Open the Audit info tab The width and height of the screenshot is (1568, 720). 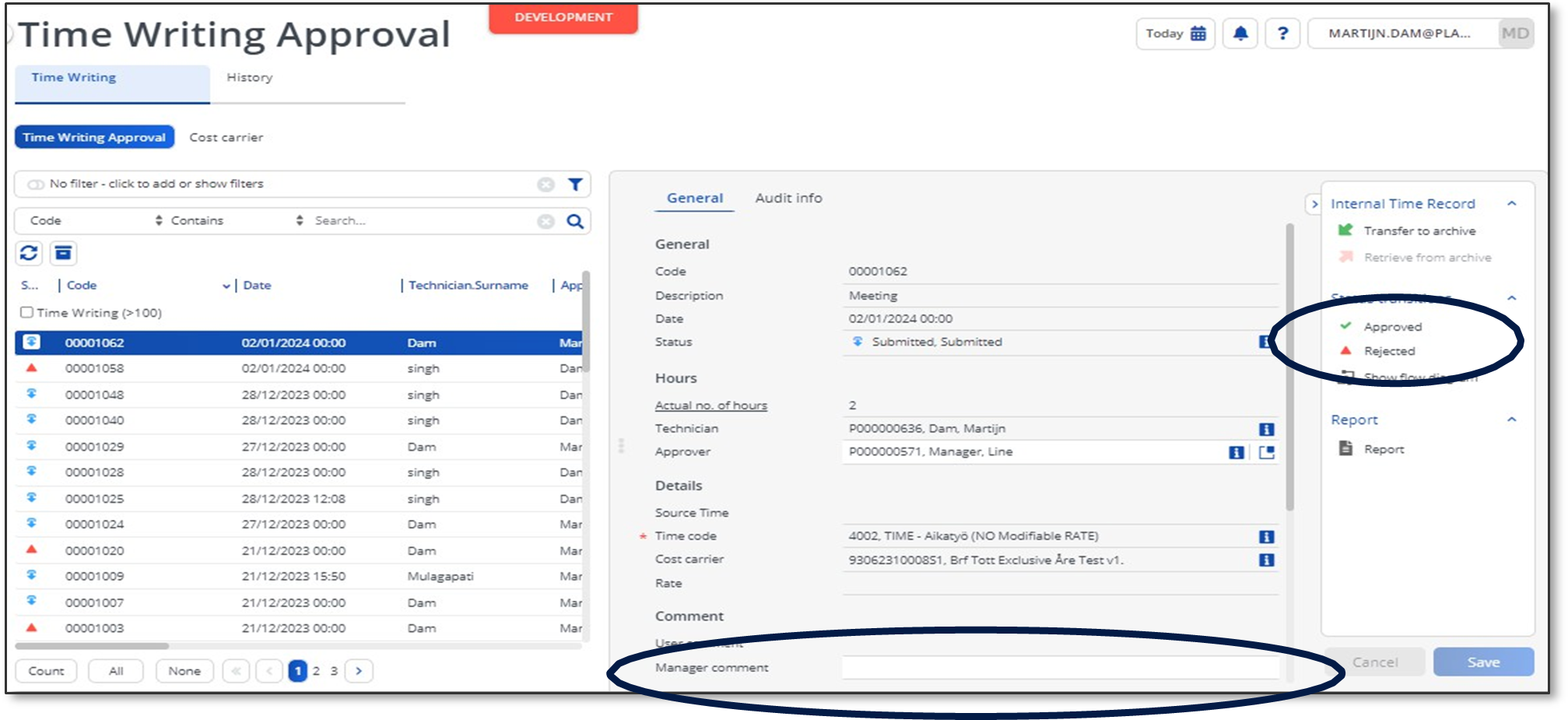pos(788,198)
